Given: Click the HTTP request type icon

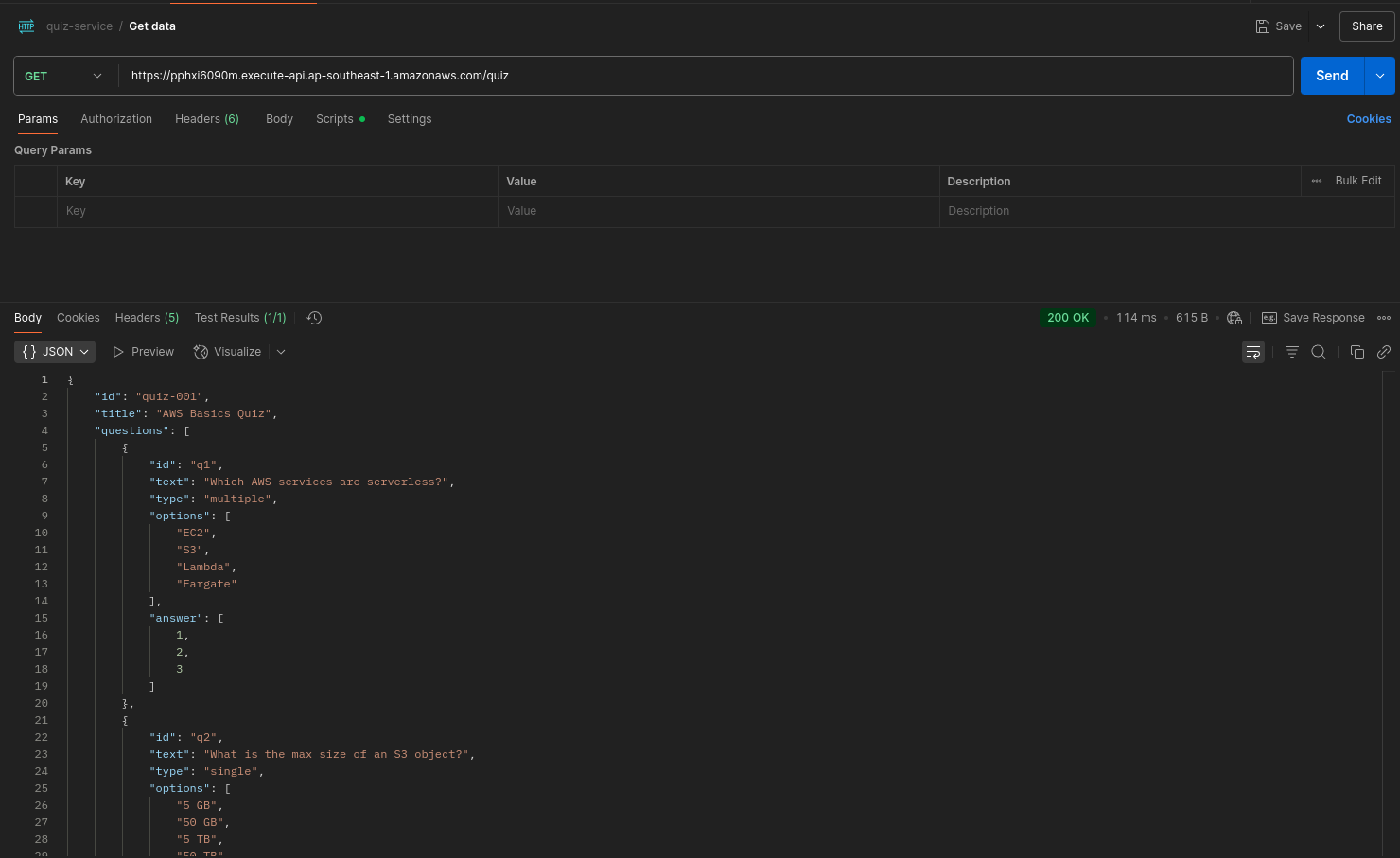Looking at the screenshot, I should pyautogui.click(x=26, y=26).
